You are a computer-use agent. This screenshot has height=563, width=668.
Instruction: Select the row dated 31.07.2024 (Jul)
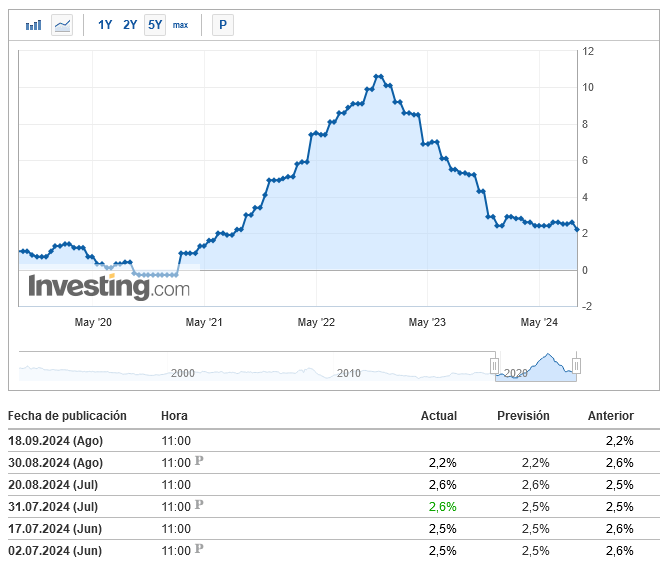(334, 507)
